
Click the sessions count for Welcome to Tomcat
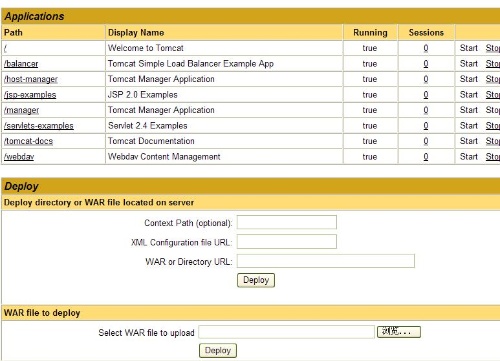[426, 48]
